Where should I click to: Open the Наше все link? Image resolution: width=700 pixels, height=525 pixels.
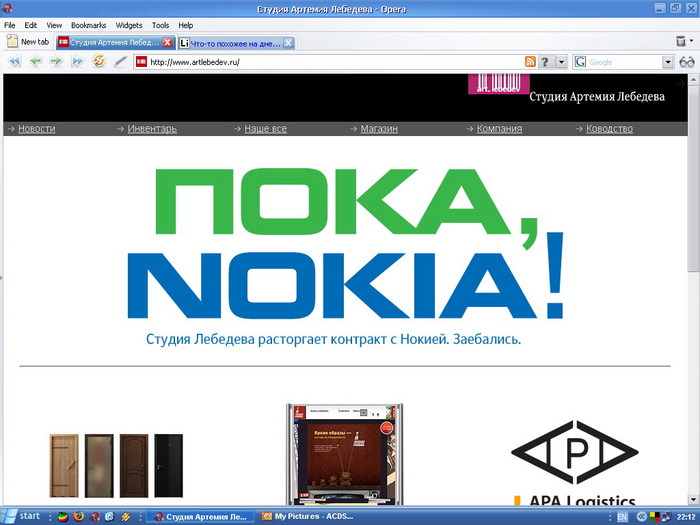point(266,129)
